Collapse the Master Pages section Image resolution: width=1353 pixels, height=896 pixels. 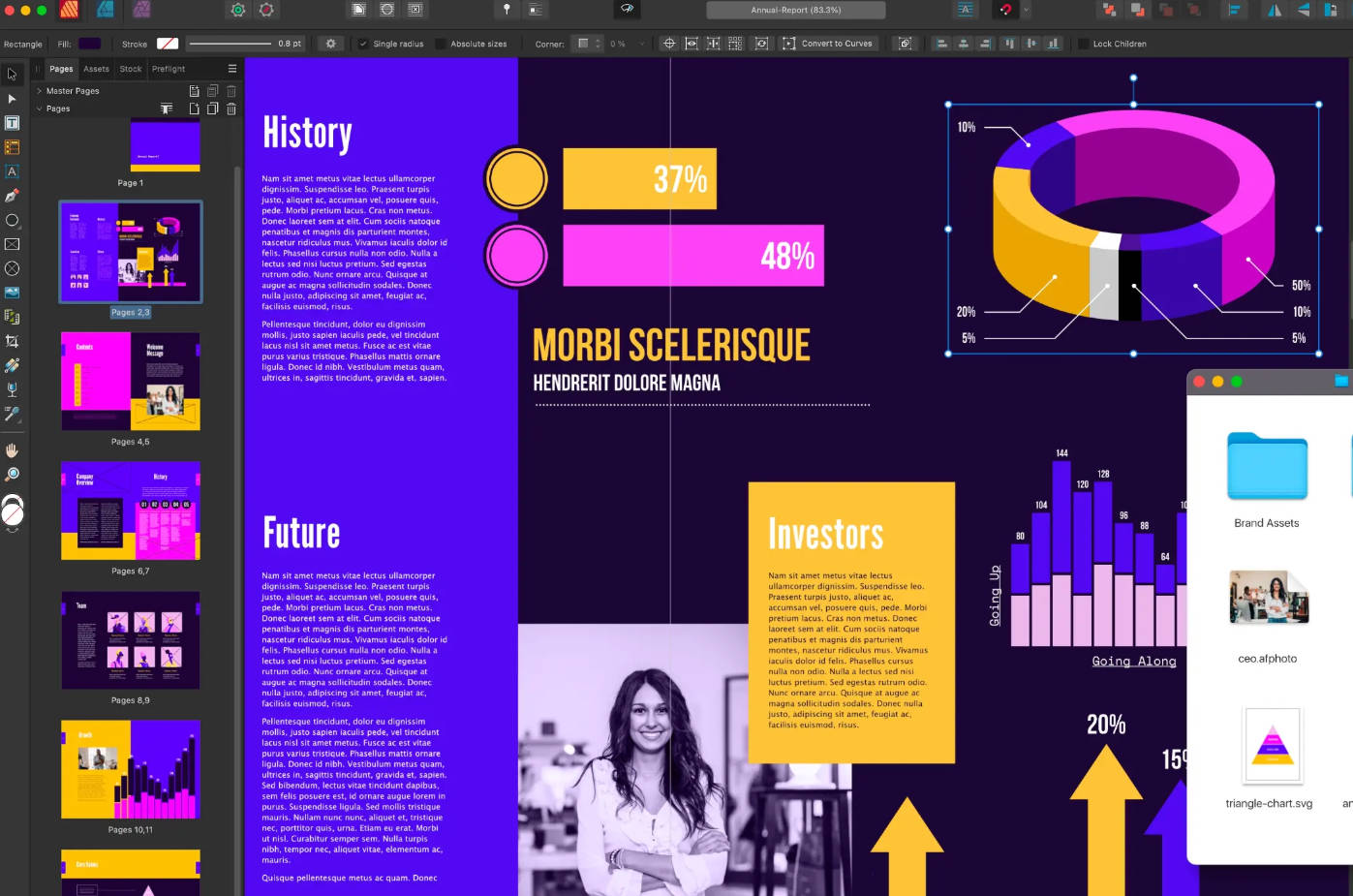pyautogui.click(x=39, y=90)
